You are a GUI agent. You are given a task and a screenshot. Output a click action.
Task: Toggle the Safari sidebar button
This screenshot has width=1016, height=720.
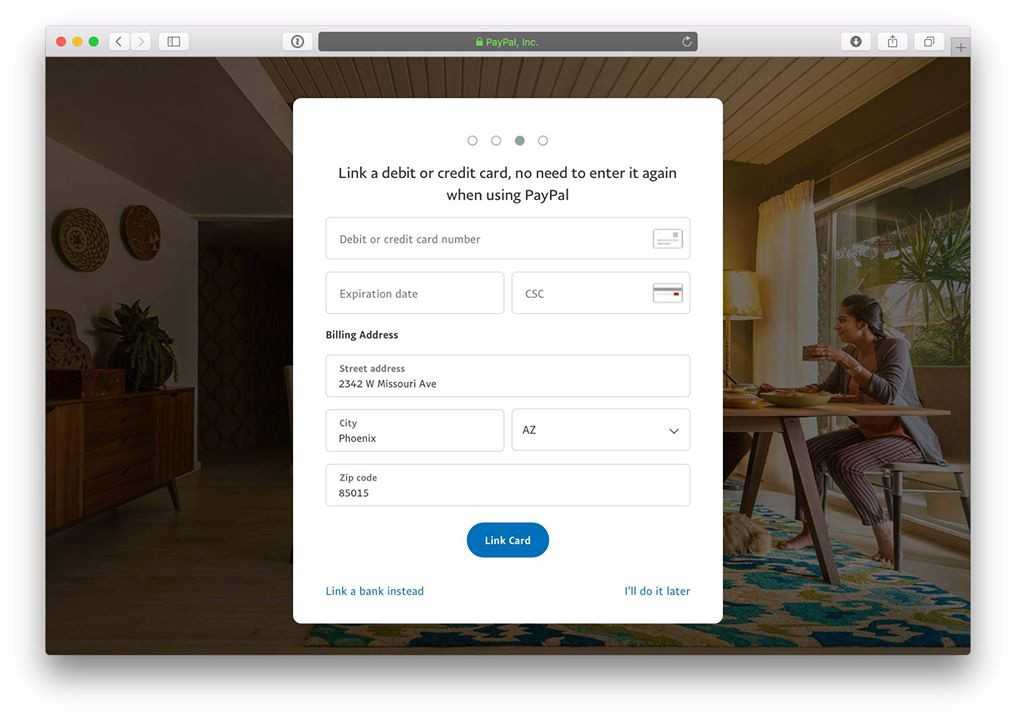[174, 41]
